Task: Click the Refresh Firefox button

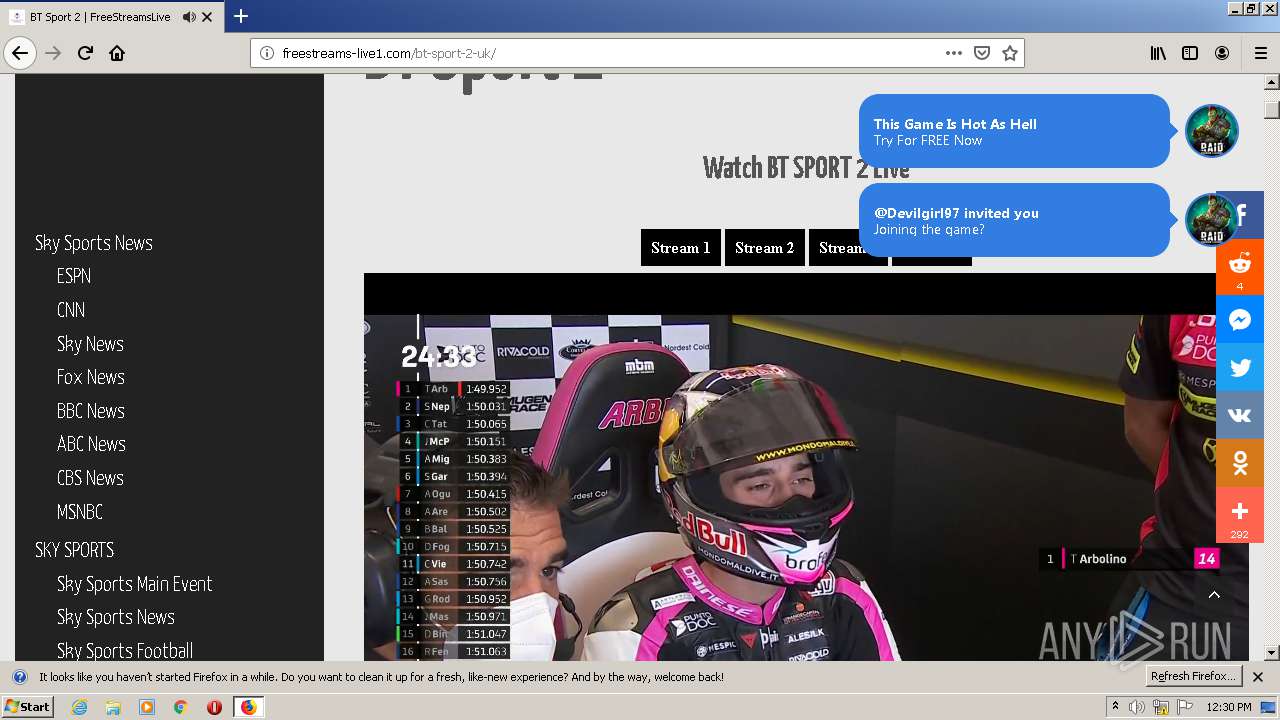Action: [1194, 677]
